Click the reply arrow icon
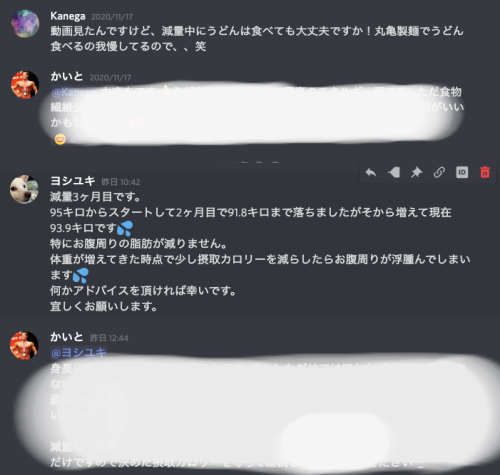Viewport: 500px width, 475px height. [371, 172]
